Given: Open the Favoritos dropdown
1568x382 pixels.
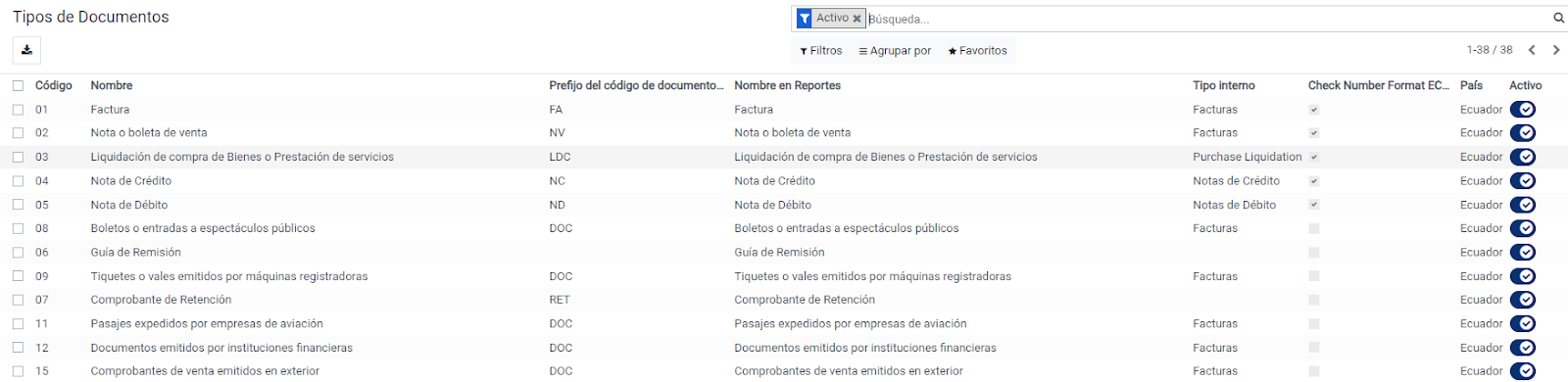Looking at the screenshot, I should coord(977,51).
